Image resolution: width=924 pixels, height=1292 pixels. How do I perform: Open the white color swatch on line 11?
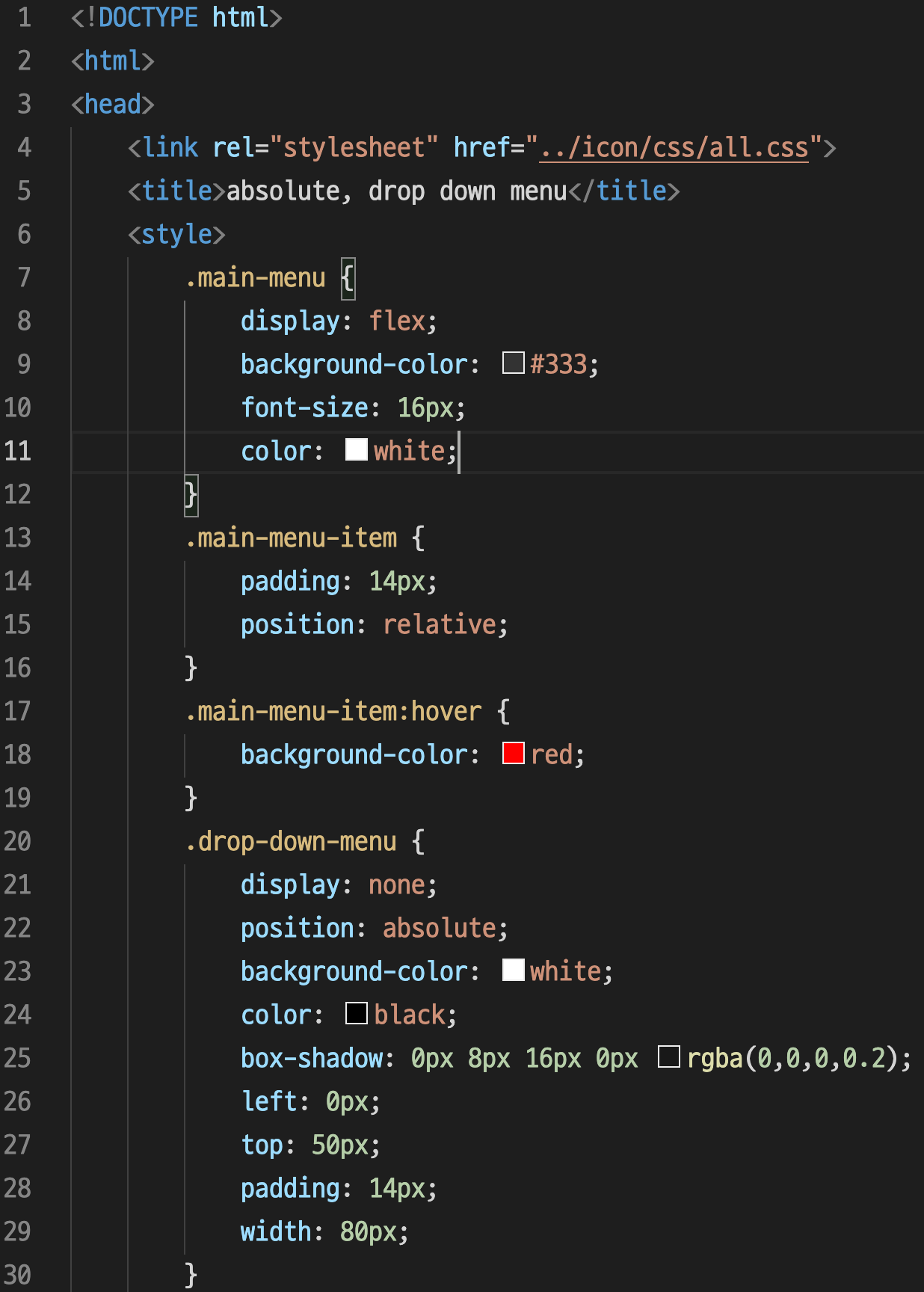tap(357, 449)
